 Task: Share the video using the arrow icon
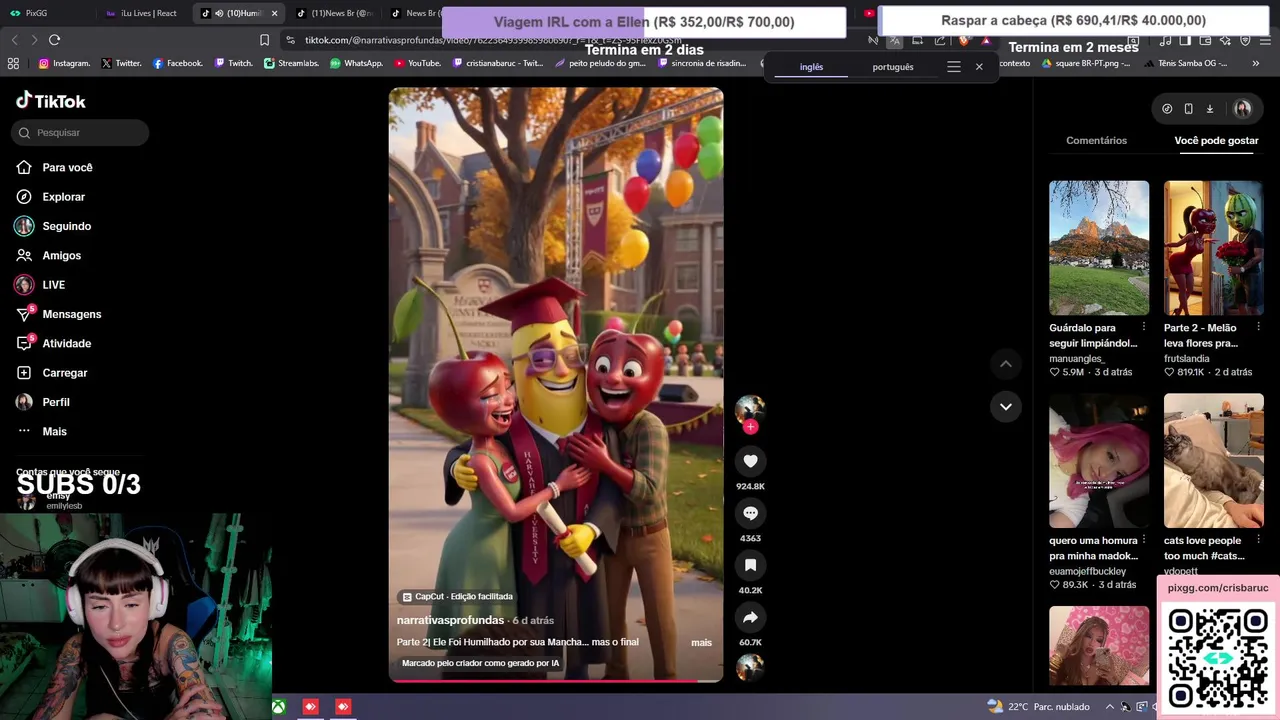750,617
